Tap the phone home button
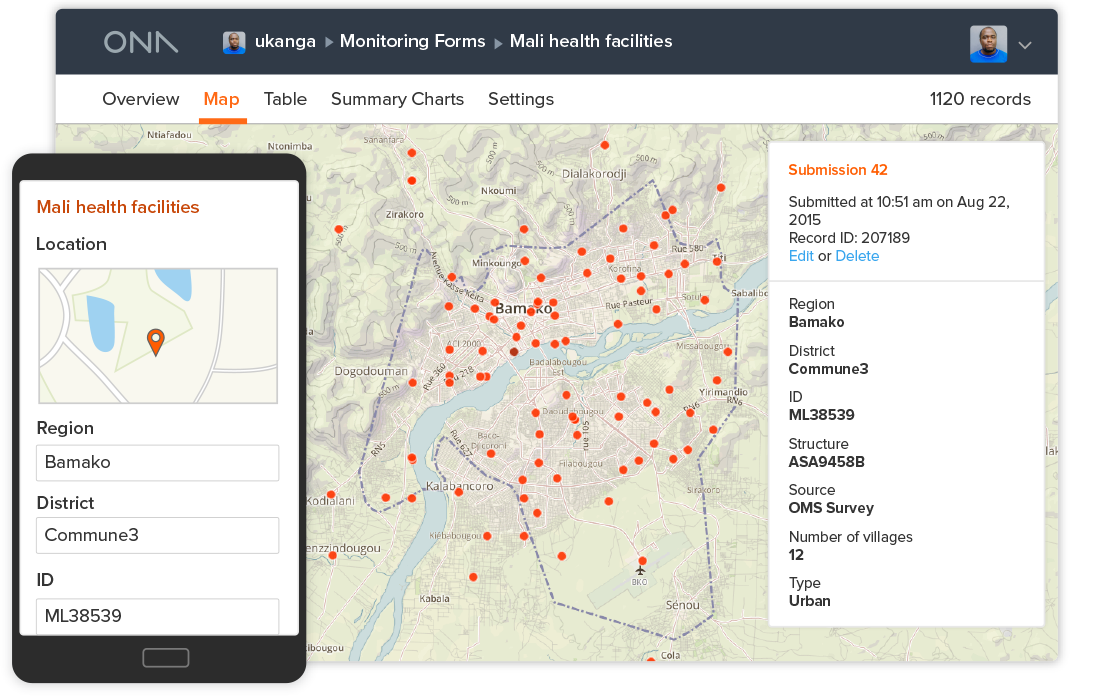This screenshot has width=1110, height=696. (166, 658)
